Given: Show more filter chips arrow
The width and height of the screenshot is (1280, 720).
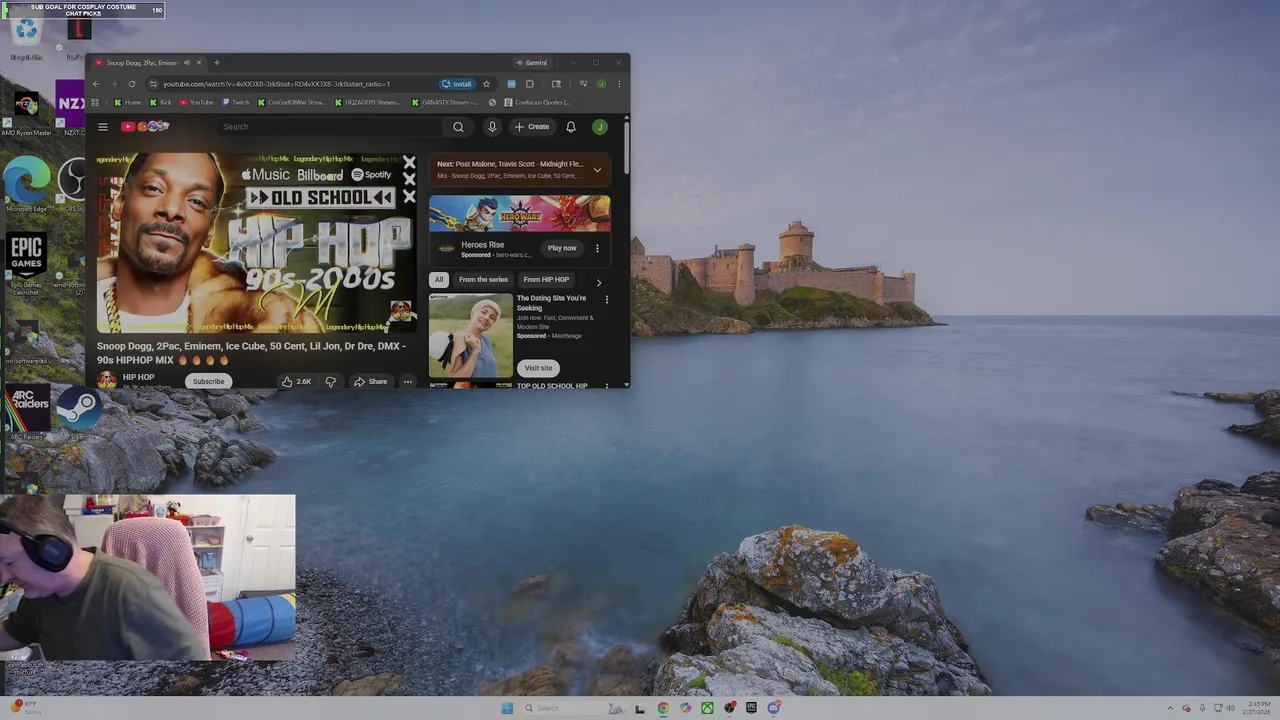Looking at the screenshot, I should 599,281.
